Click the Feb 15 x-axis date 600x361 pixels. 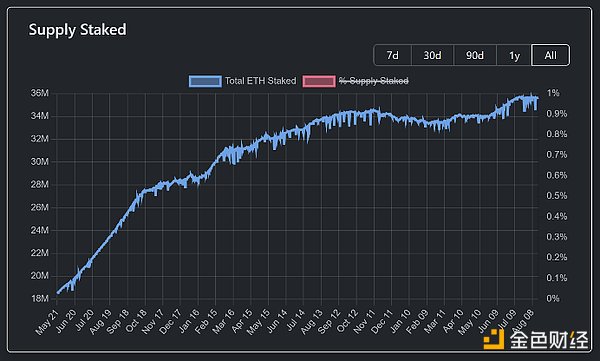tap(205, 322)
